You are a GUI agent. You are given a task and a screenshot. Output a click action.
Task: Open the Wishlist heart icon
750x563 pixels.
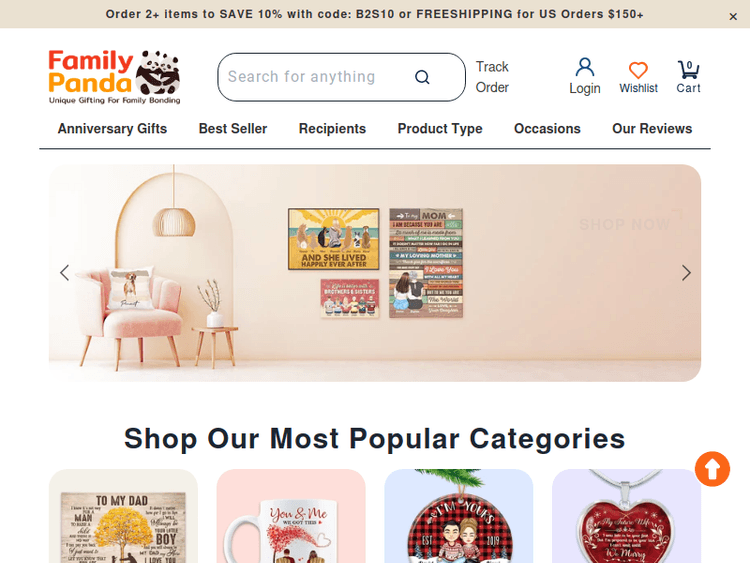[638, 70]
